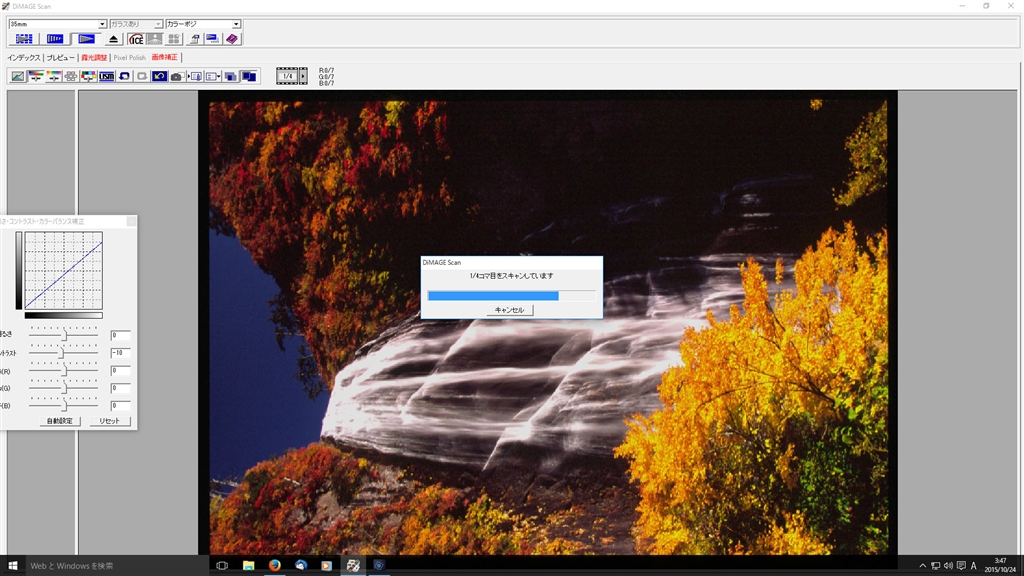Switch to the Pixel Polish tab
The width and height of the screenshot is (1024, 576).
click(130, 57)
